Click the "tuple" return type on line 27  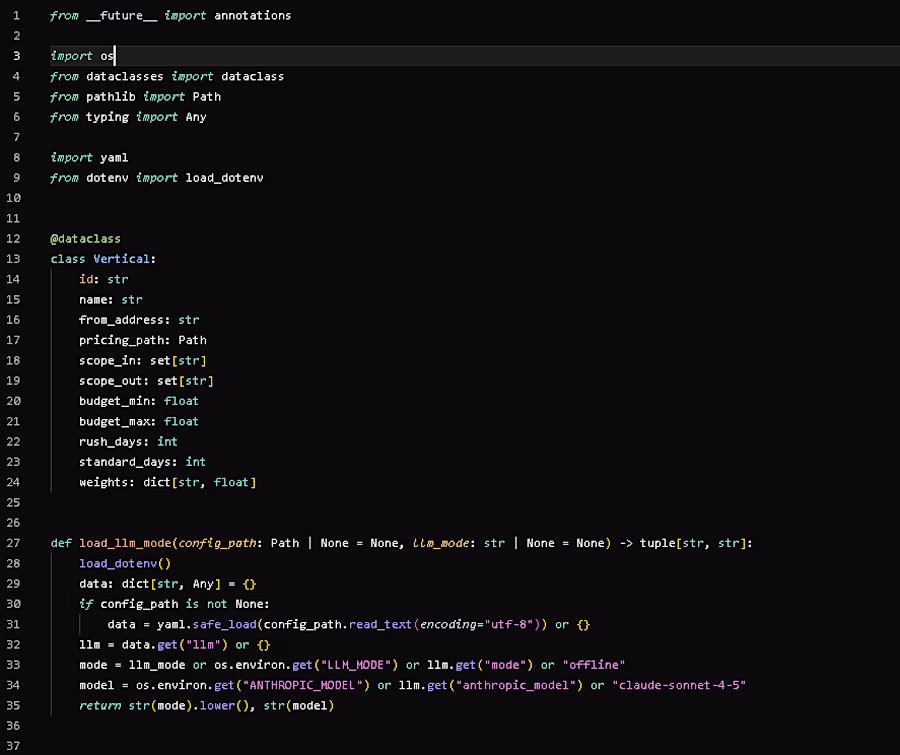[x=657, y=543]
